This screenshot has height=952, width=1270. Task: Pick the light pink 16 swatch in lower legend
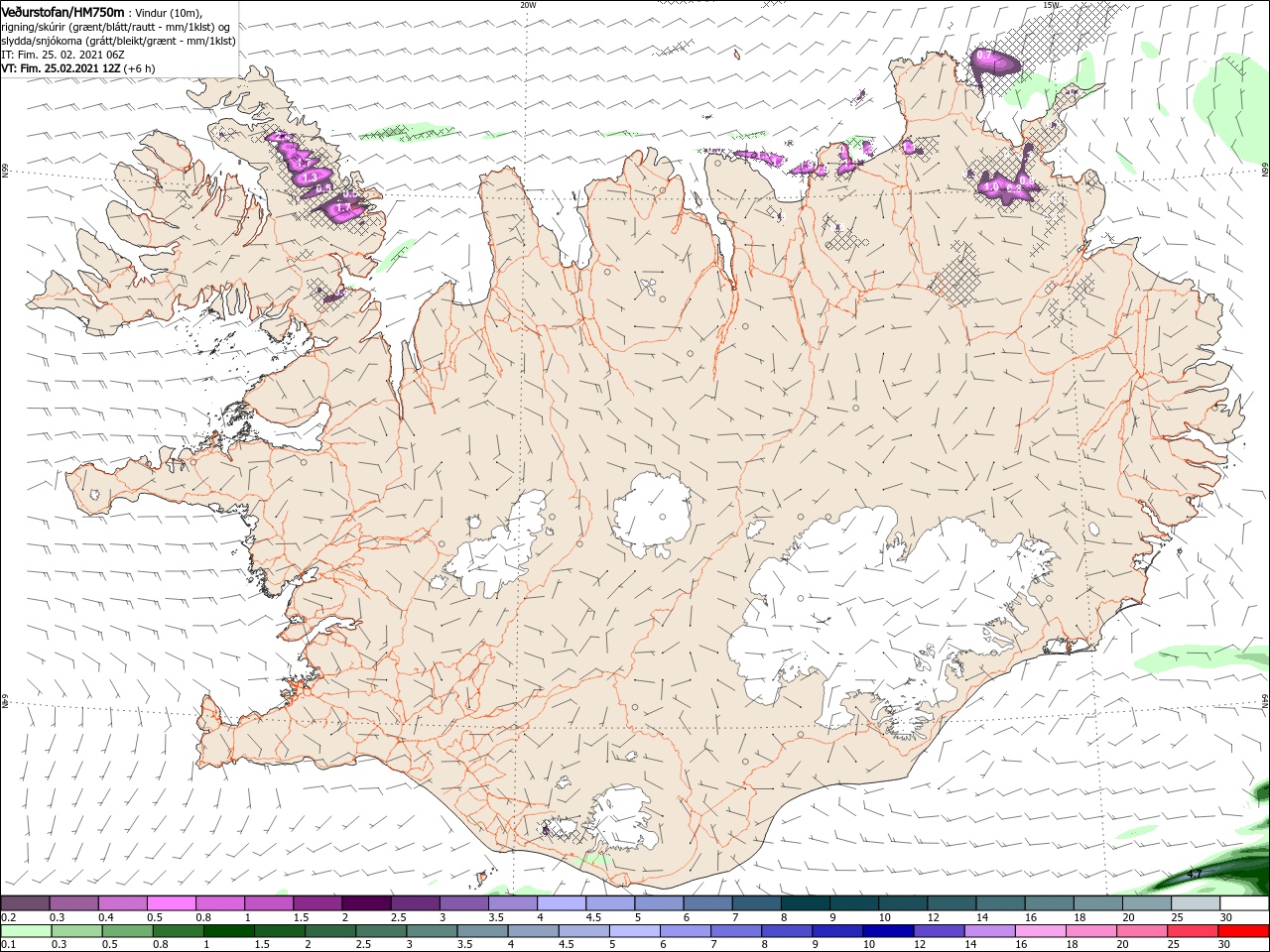click(x=1041, y=931)
